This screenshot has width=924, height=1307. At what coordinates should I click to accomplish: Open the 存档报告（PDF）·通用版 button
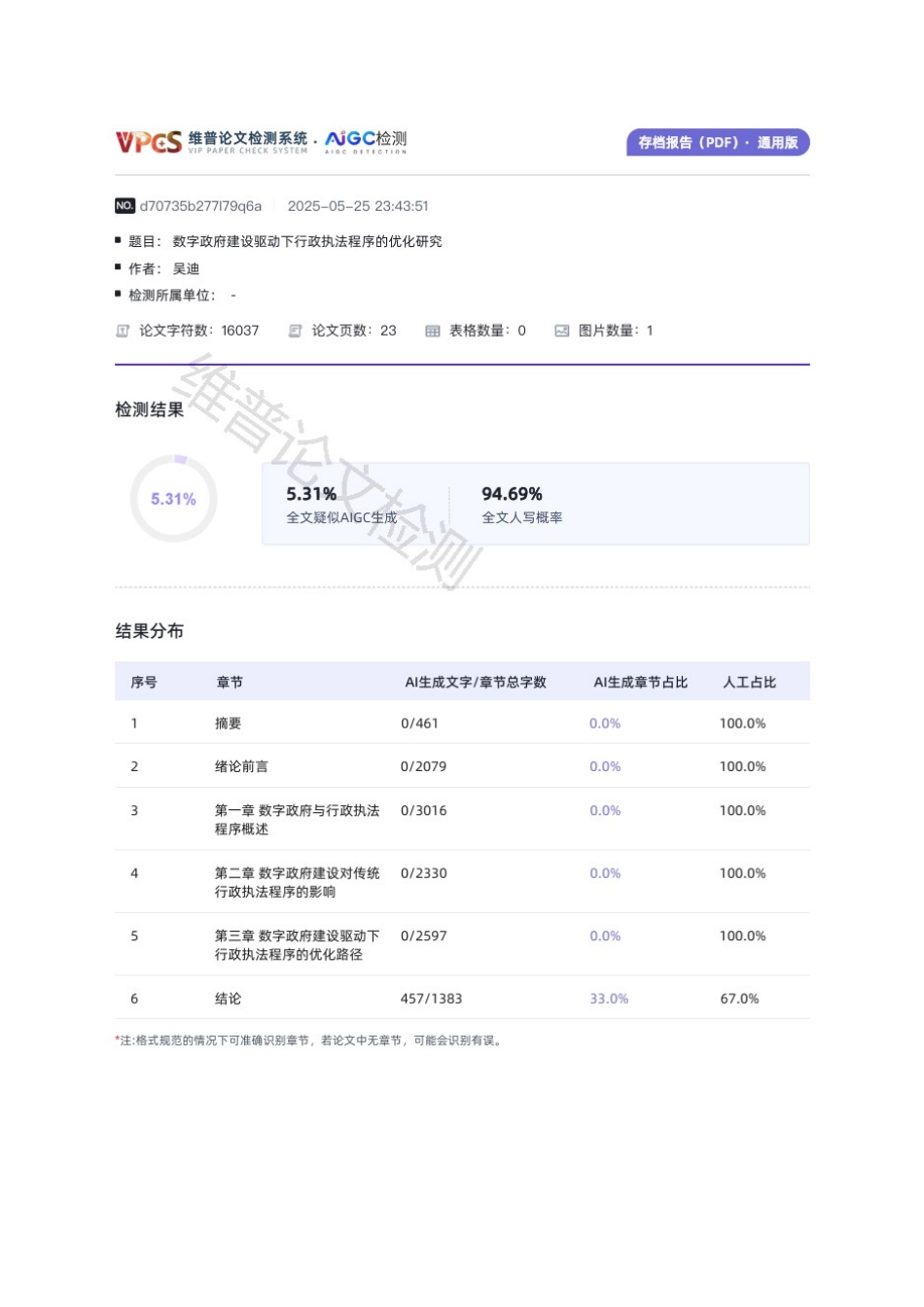point(718,142)
